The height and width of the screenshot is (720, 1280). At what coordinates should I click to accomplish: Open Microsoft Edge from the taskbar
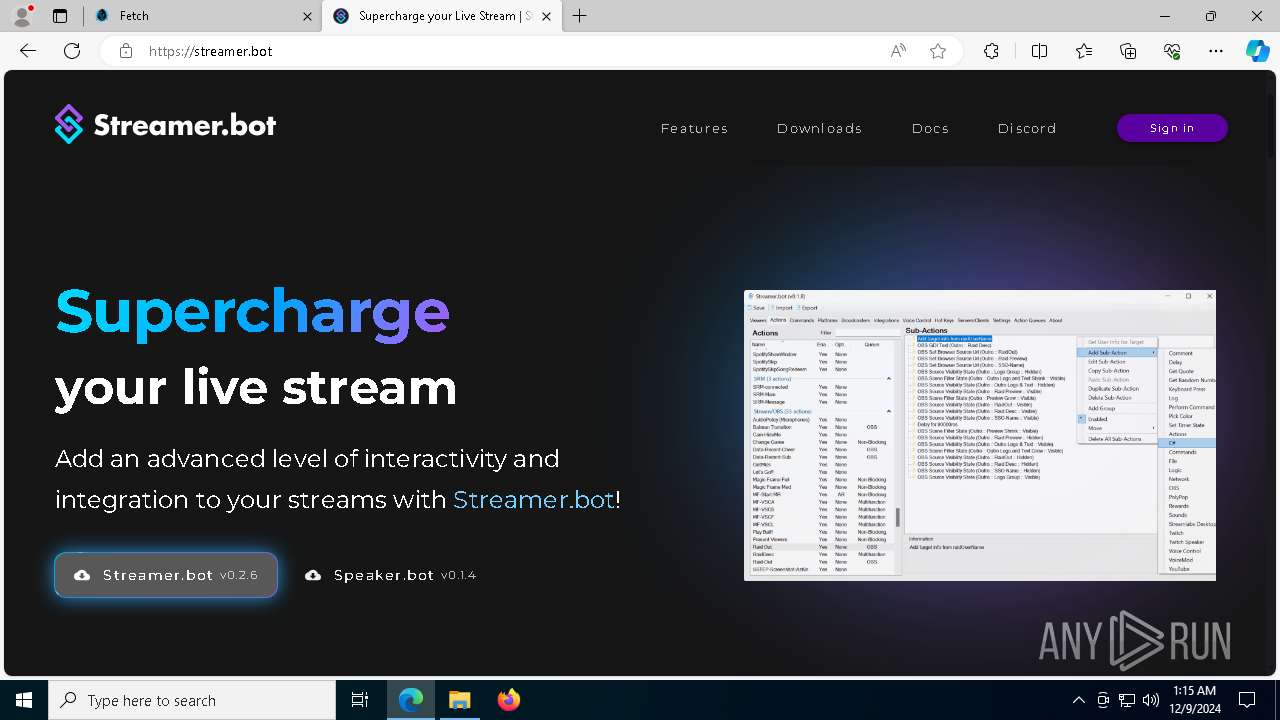411,700
